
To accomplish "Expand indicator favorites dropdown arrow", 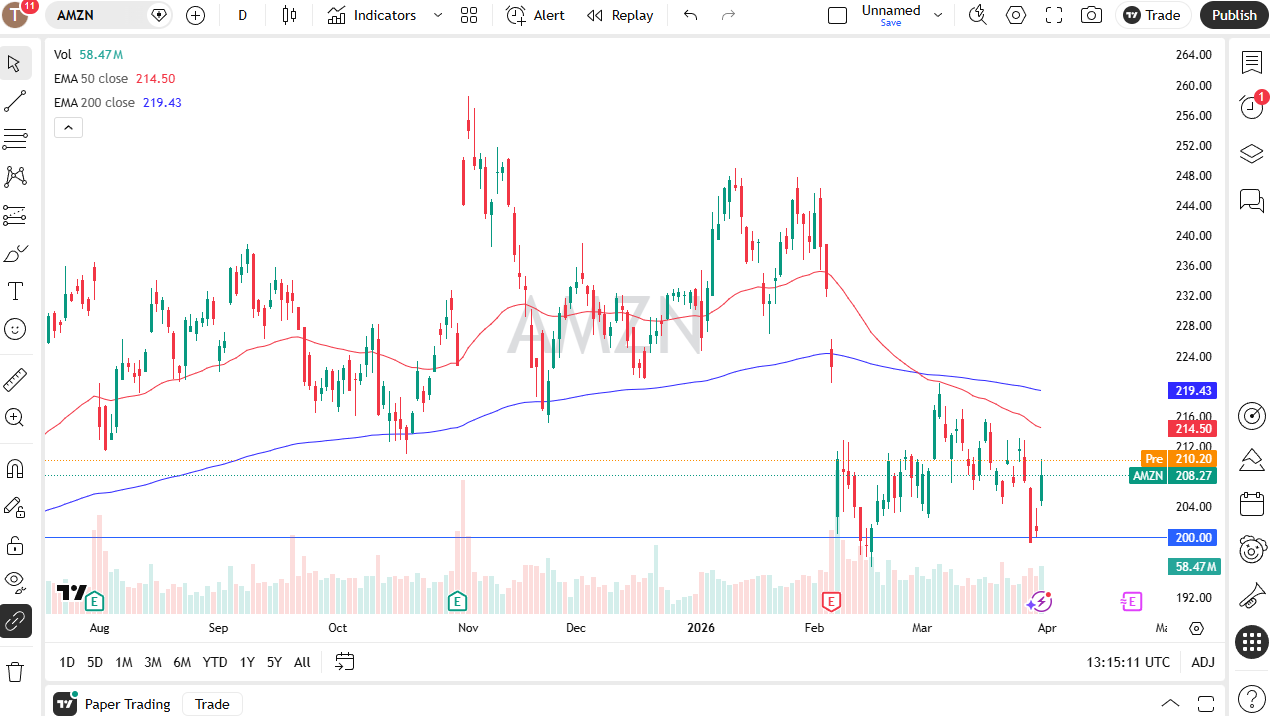I will [437, 15].
